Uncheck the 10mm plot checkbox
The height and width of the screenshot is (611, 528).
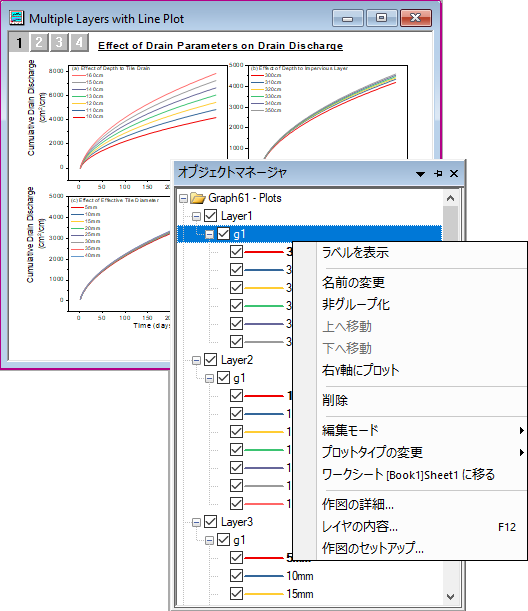click(236, 576)
